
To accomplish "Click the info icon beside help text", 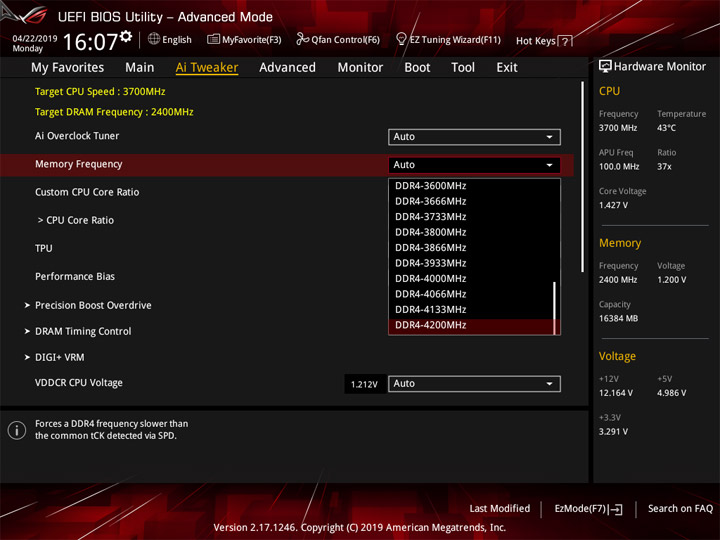I will coord(17,430).
